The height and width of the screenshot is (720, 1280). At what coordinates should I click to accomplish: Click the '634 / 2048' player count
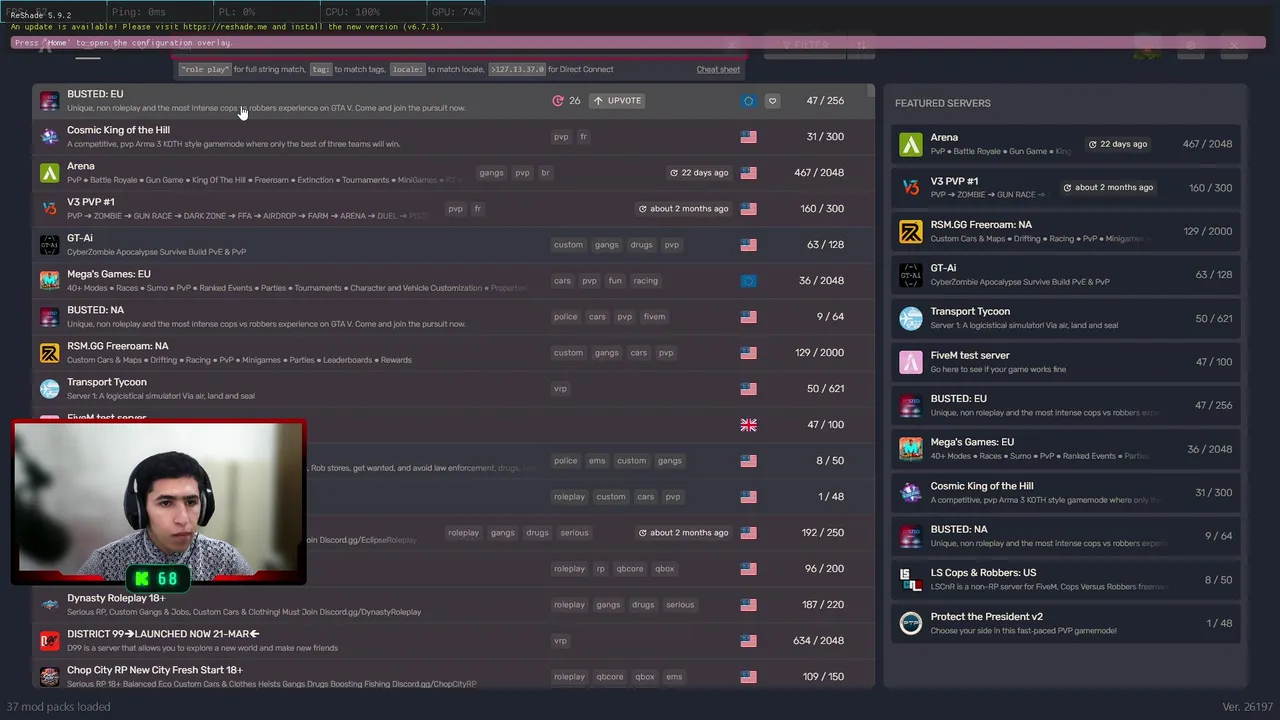pyautogui.click(x=818, y=641)
